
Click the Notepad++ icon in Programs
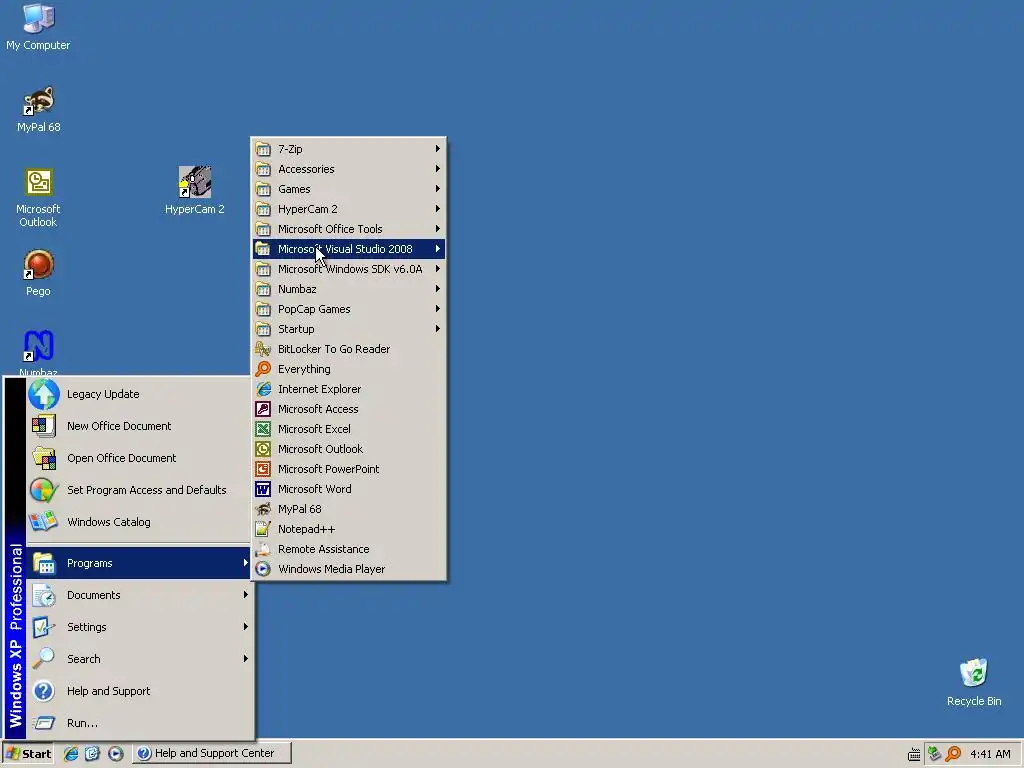[x=263, y=529]
